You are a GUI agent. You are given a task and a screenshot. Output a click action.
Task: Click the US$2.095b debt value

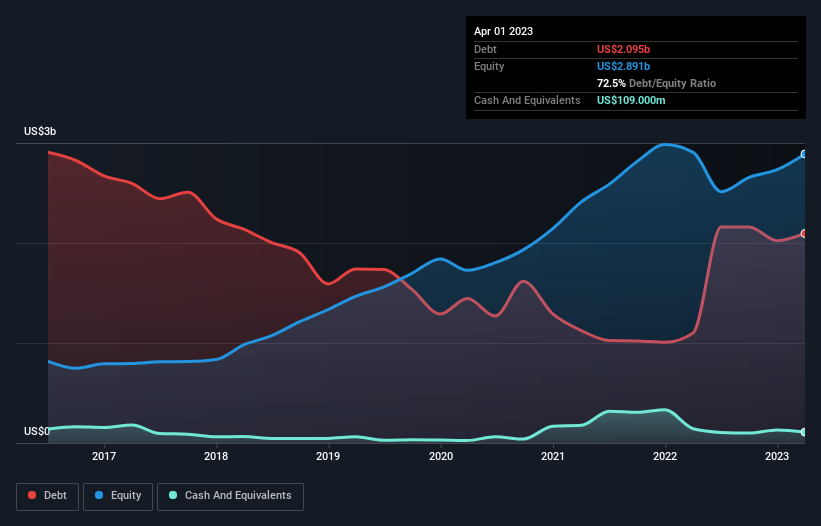pos(624,49)
